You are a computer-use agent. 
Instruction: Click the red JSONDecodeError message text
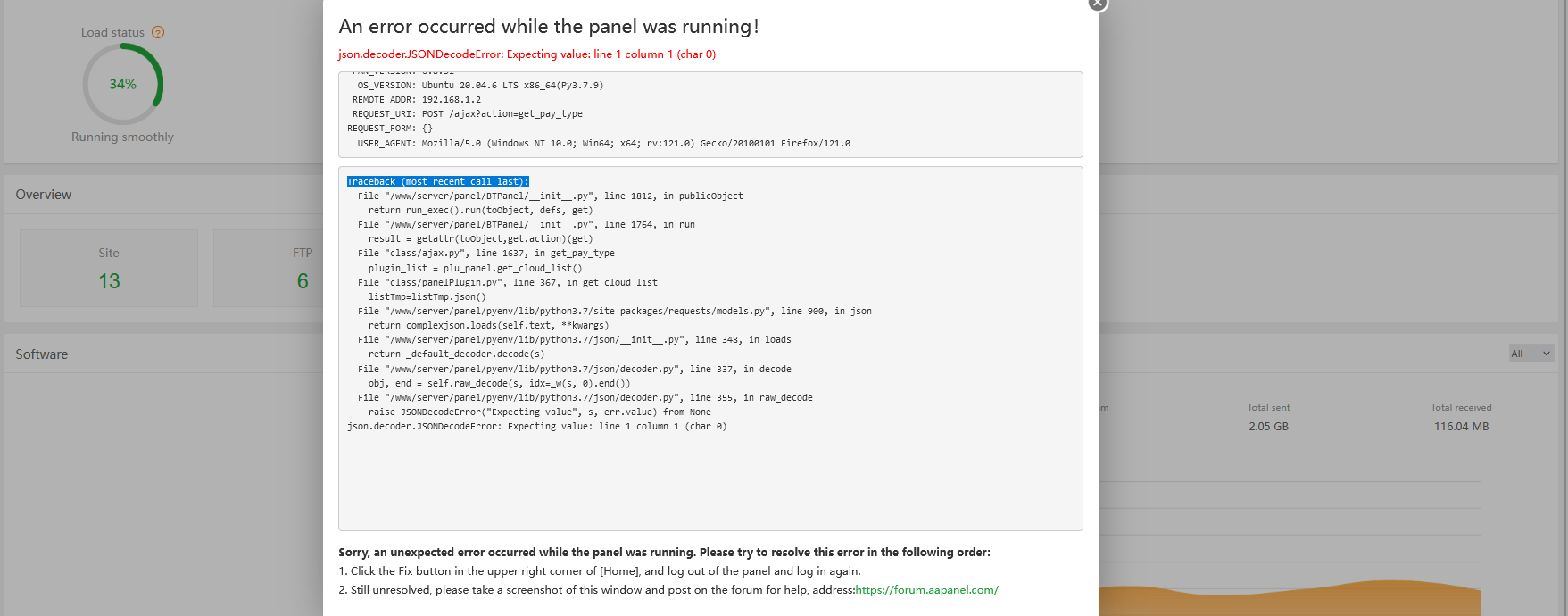527,54
